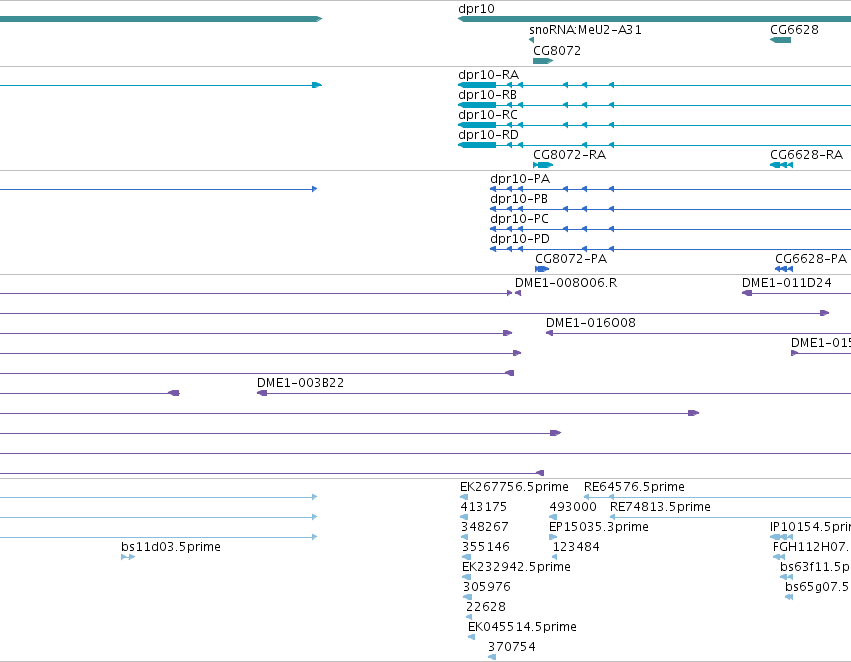
Task: Select the EP15035.3prime EST label
Action: pyautogui.click(x=599, y=527)
